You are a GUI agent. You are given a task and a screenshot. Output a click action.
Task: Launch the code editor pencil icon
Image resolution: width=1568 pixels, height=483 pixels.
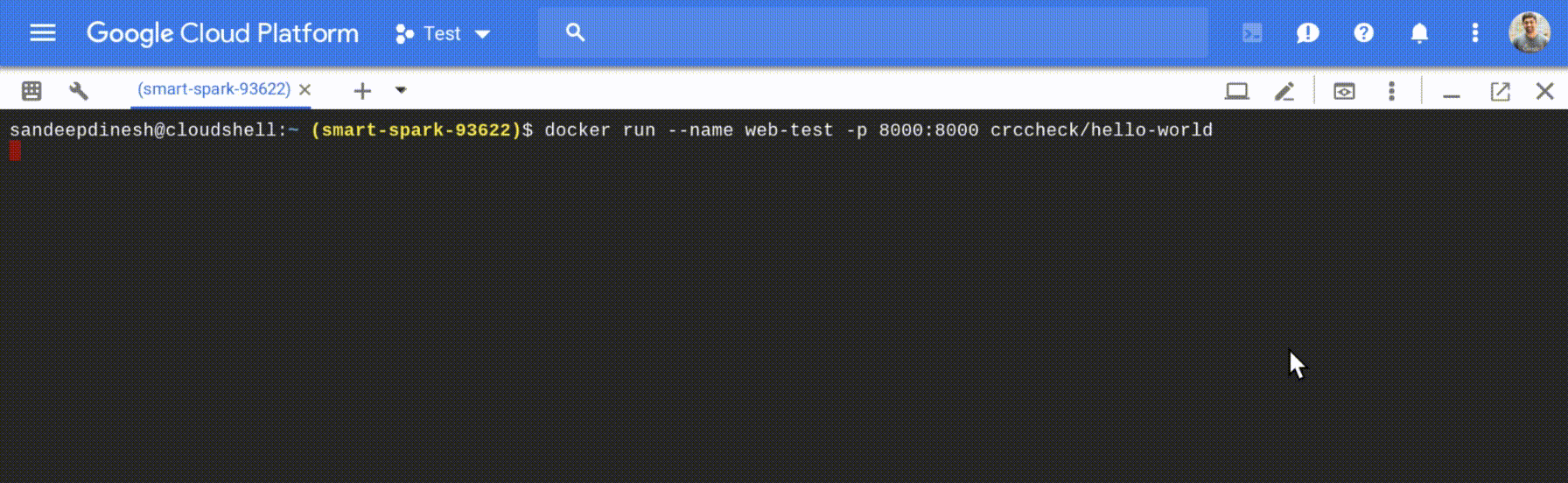coord(1284,91)
